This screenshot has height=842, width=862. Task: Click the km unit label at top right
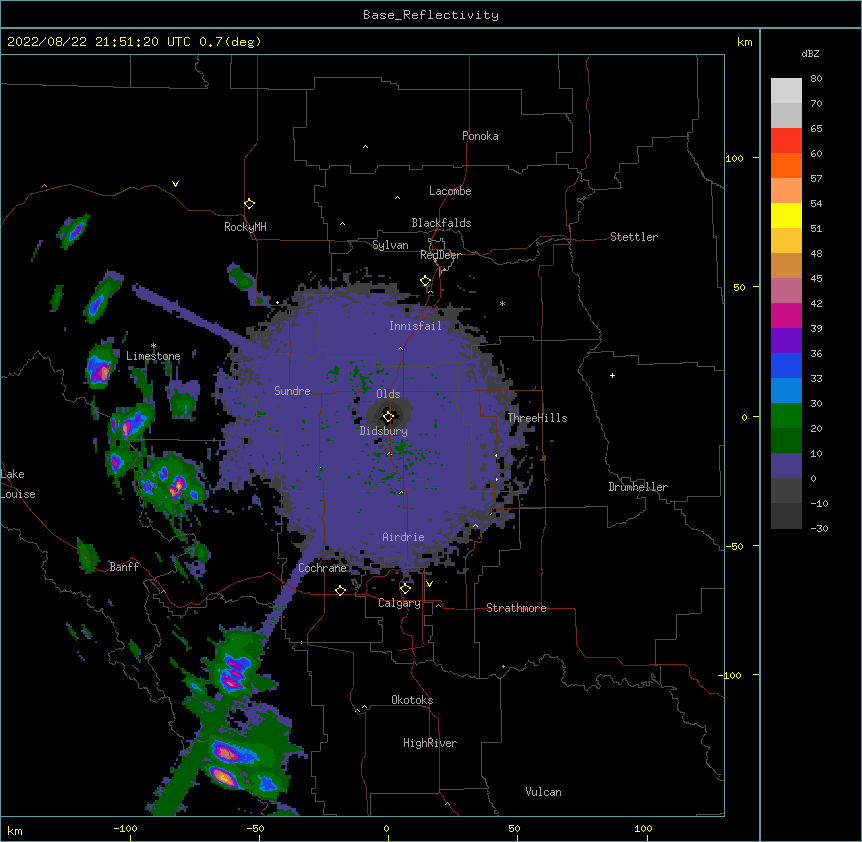click(x=744, y=42)
